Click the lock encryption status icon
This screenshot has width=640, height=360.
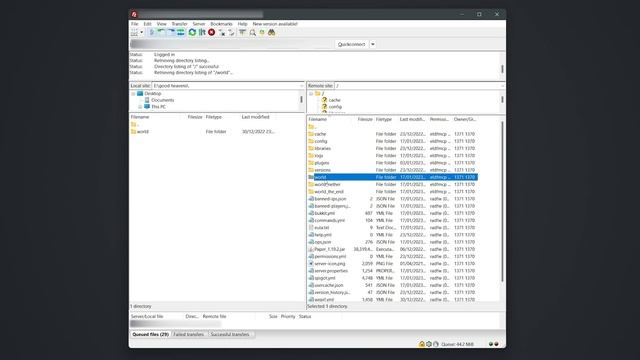[x=422, y=344]
